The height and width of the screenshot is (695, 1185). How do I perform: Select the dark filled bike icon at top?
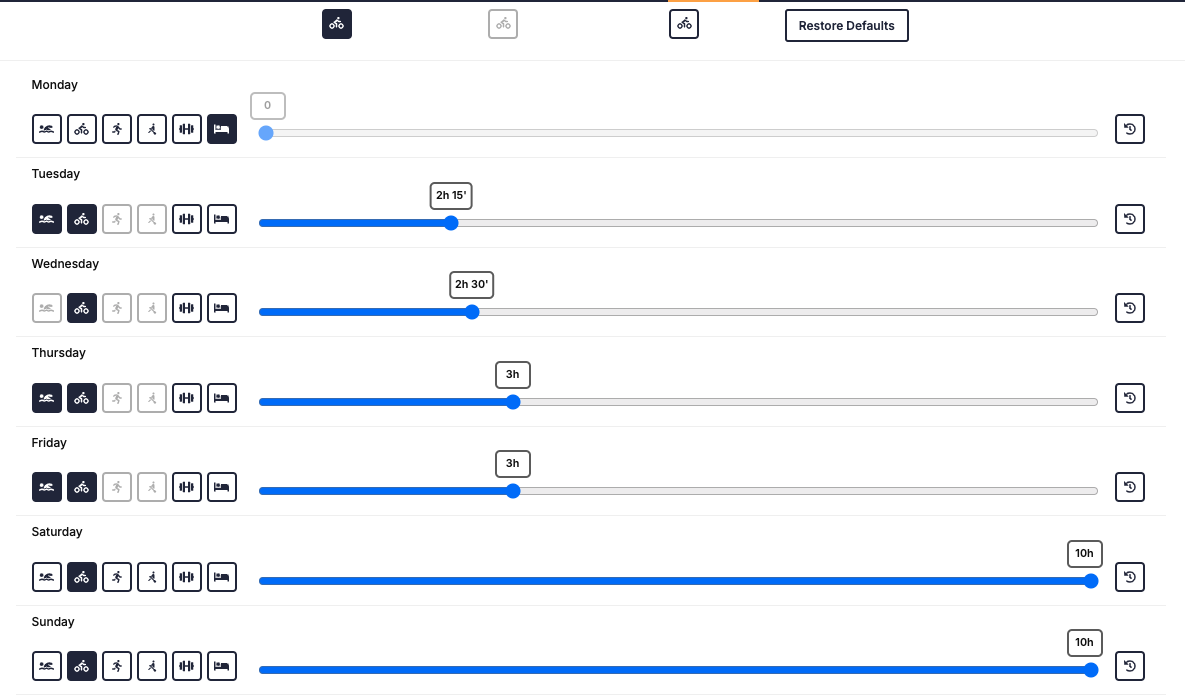click(x=337, y=24)
